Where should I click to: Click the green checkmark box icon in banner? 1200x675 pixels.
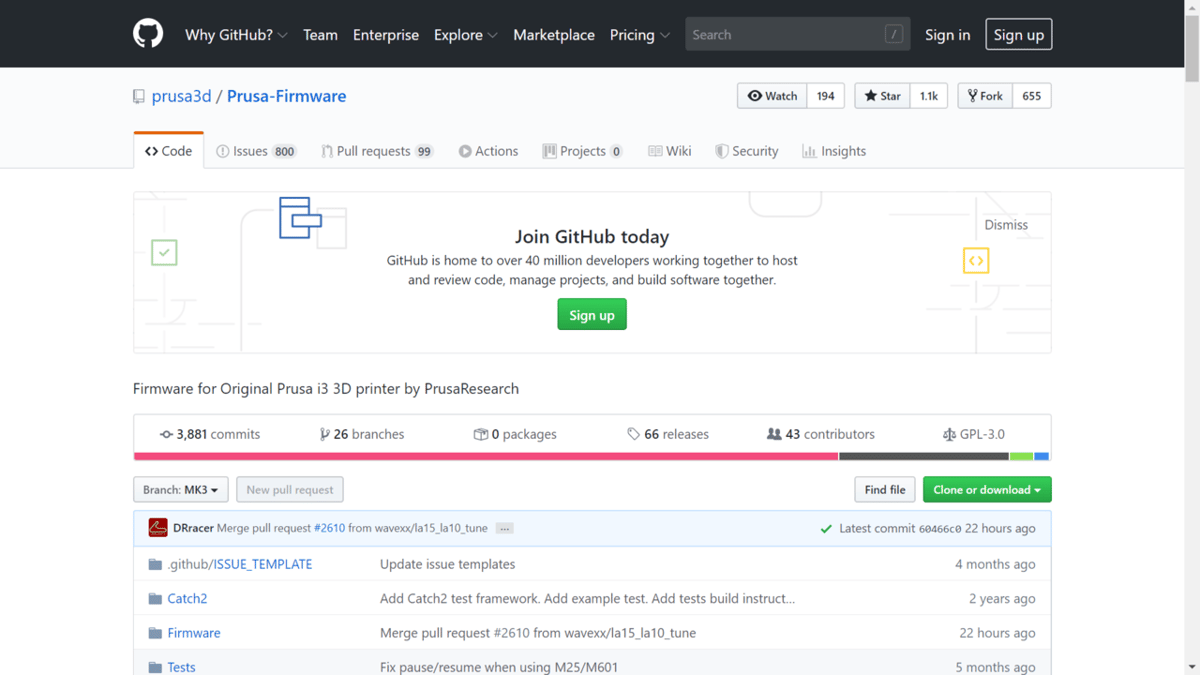tap(164, 252)
